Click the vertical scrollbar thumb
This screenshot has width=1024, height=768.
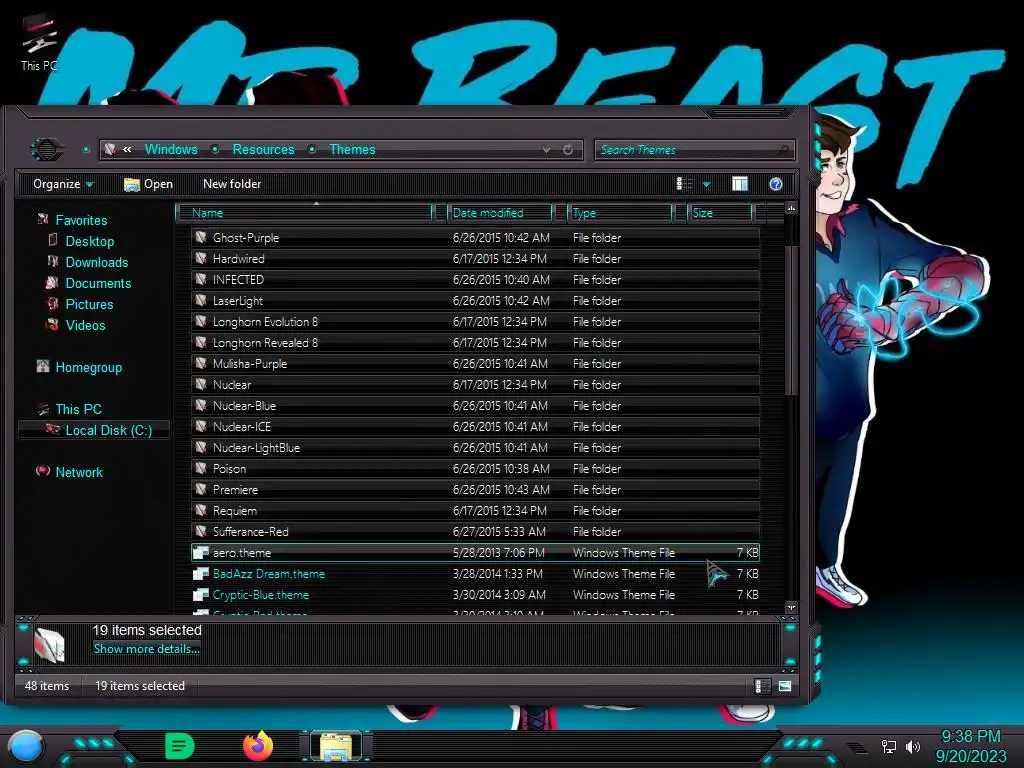[x=791, y=320]
